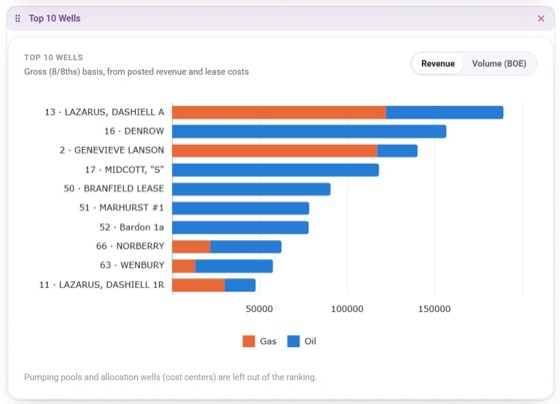Click well label 52 · Bardon 1a
Viewport: 560px width, 404px height.
coord(131,227)
